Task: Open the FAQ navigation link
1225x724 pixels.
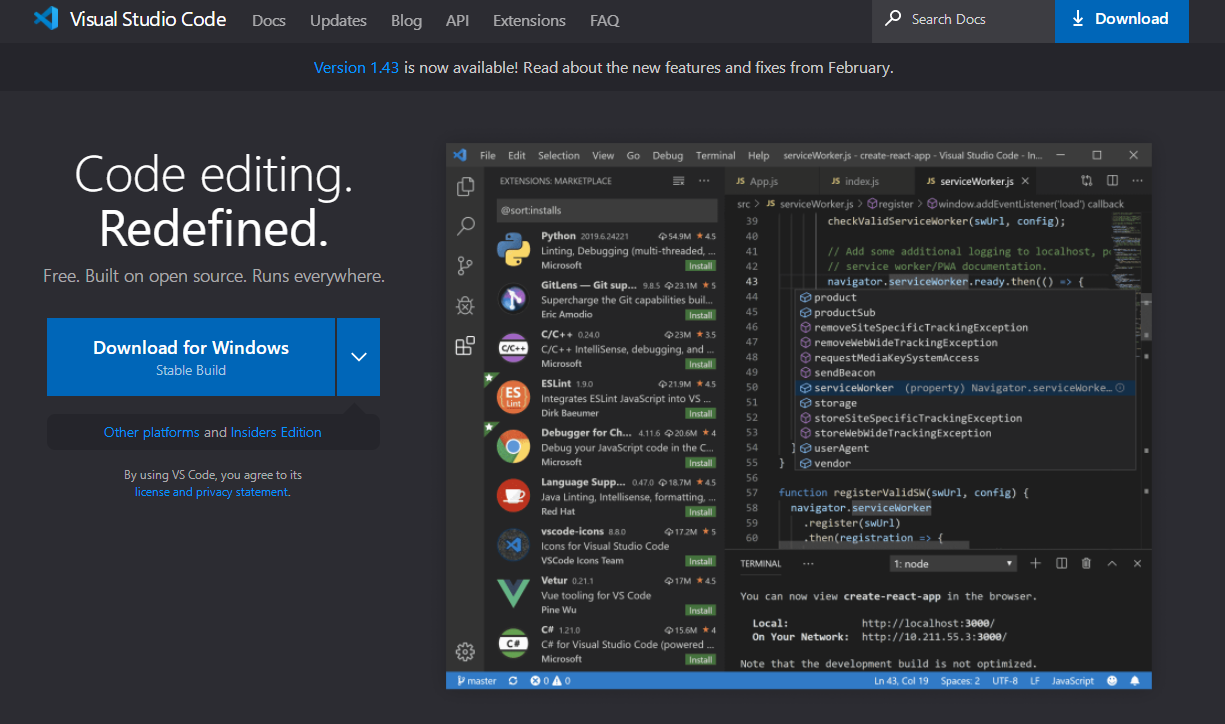Action: (604, 20)
